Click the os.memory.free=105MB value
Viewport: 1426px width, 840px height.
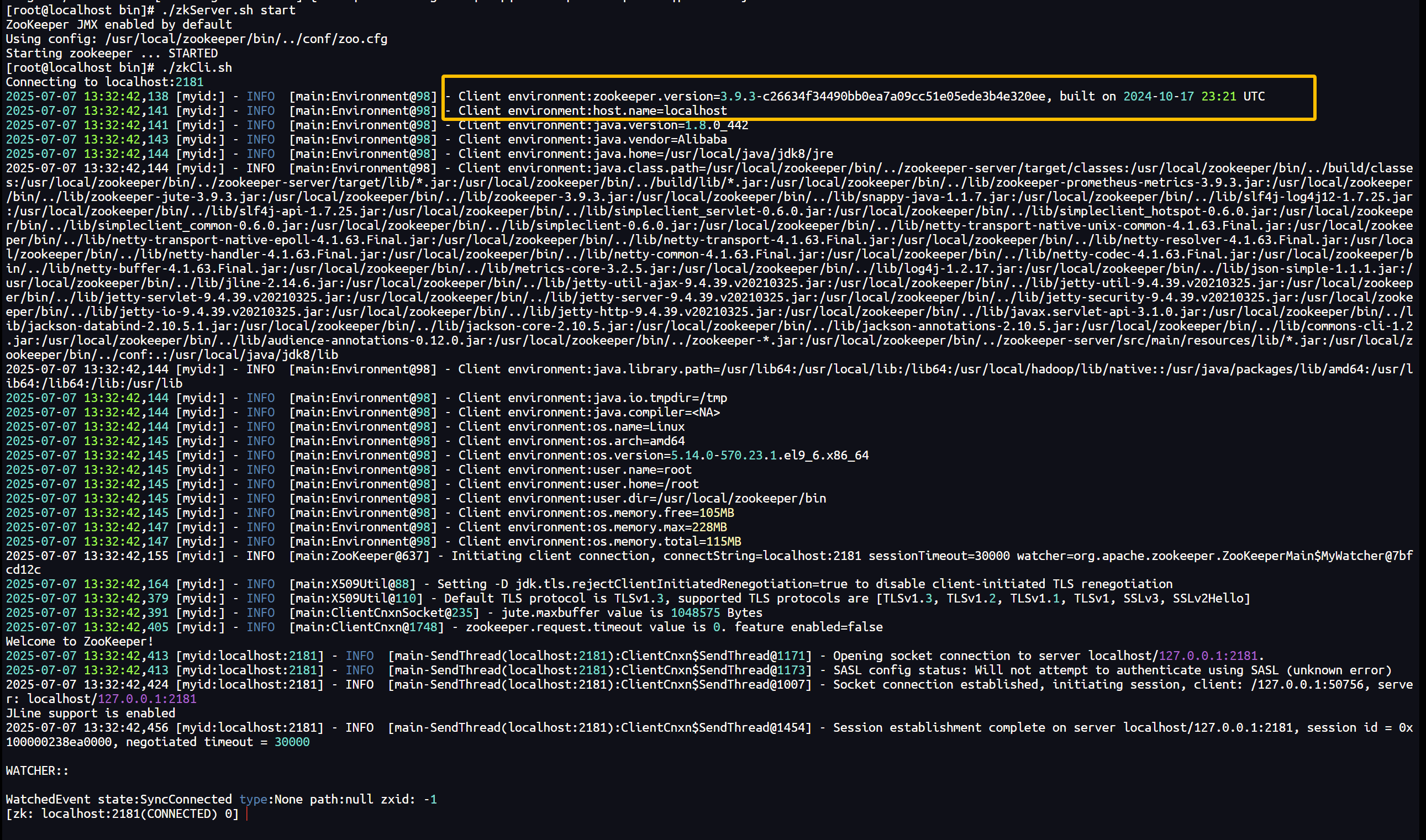click(716, 513)
